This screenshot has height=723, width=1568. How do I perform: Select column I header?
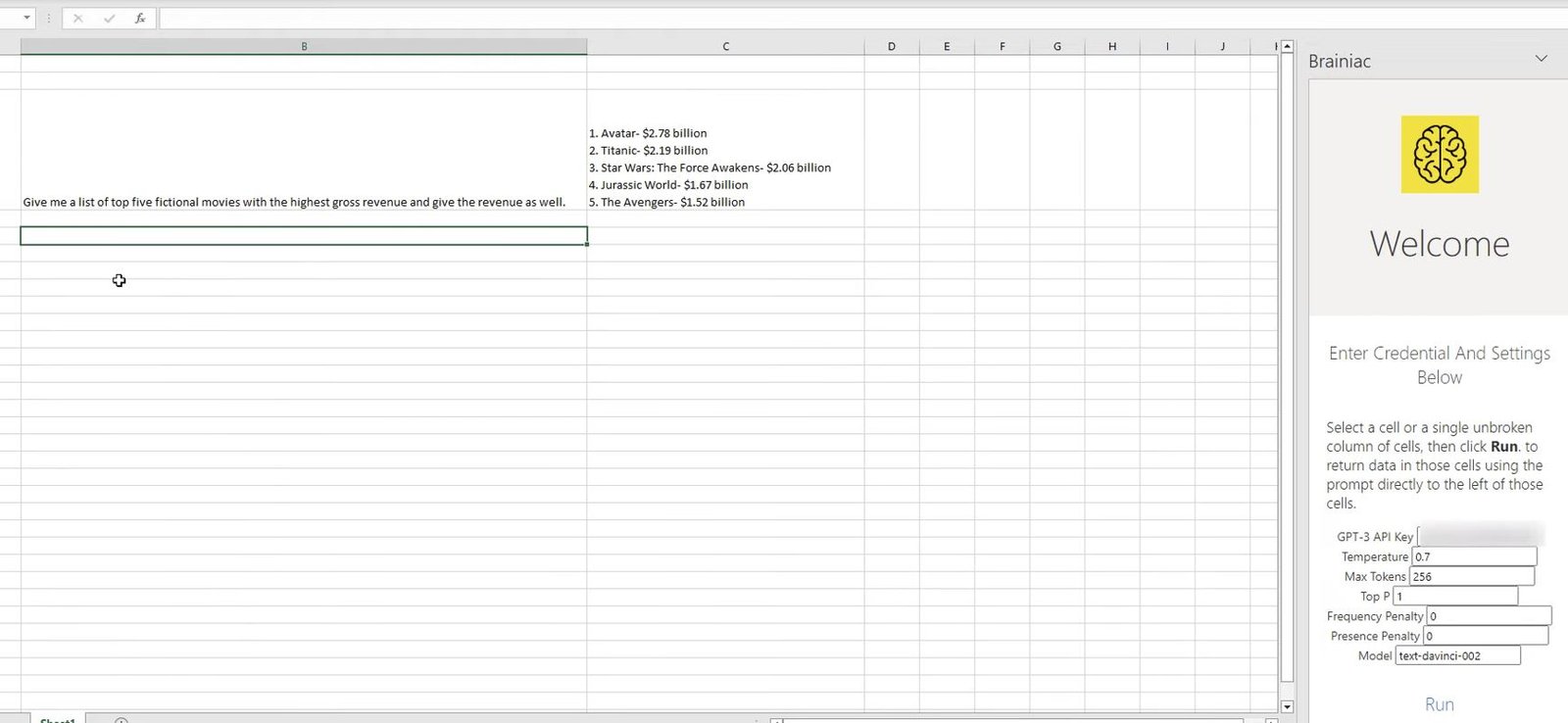pyautogui.click(x=1167, y=46)
